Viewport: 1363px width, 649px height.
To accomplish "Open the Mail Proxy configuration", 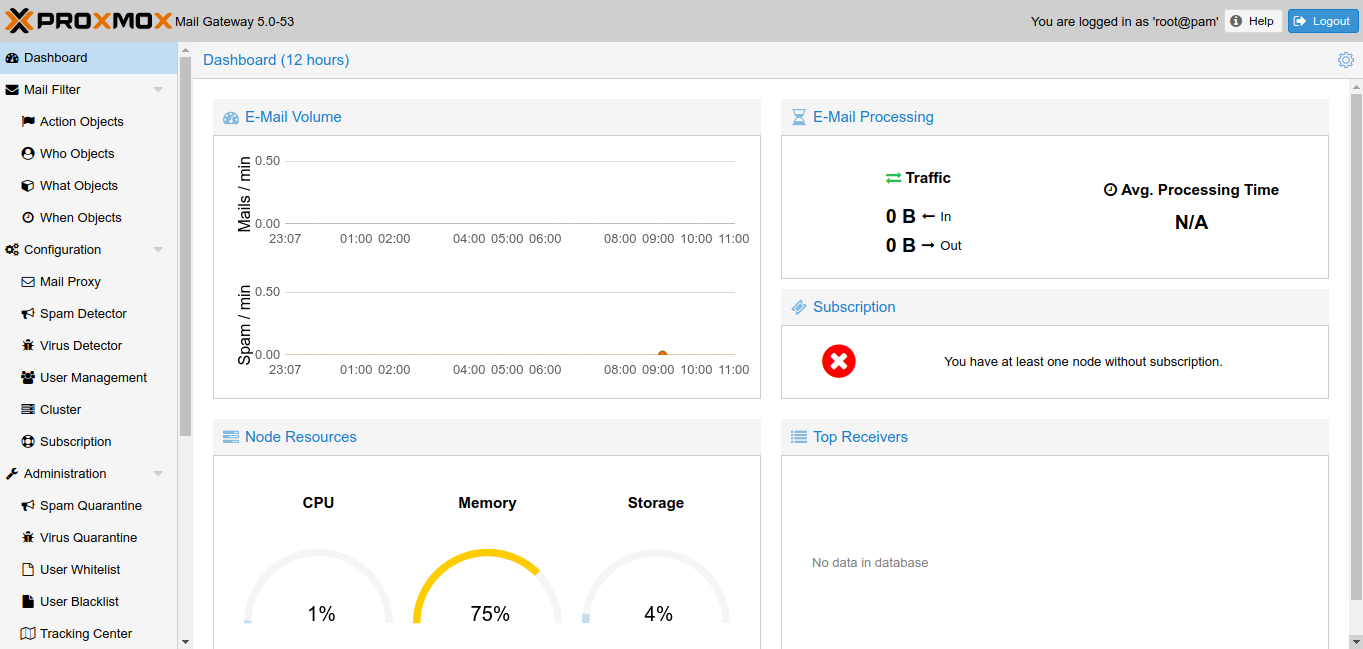I will (89, 282).
